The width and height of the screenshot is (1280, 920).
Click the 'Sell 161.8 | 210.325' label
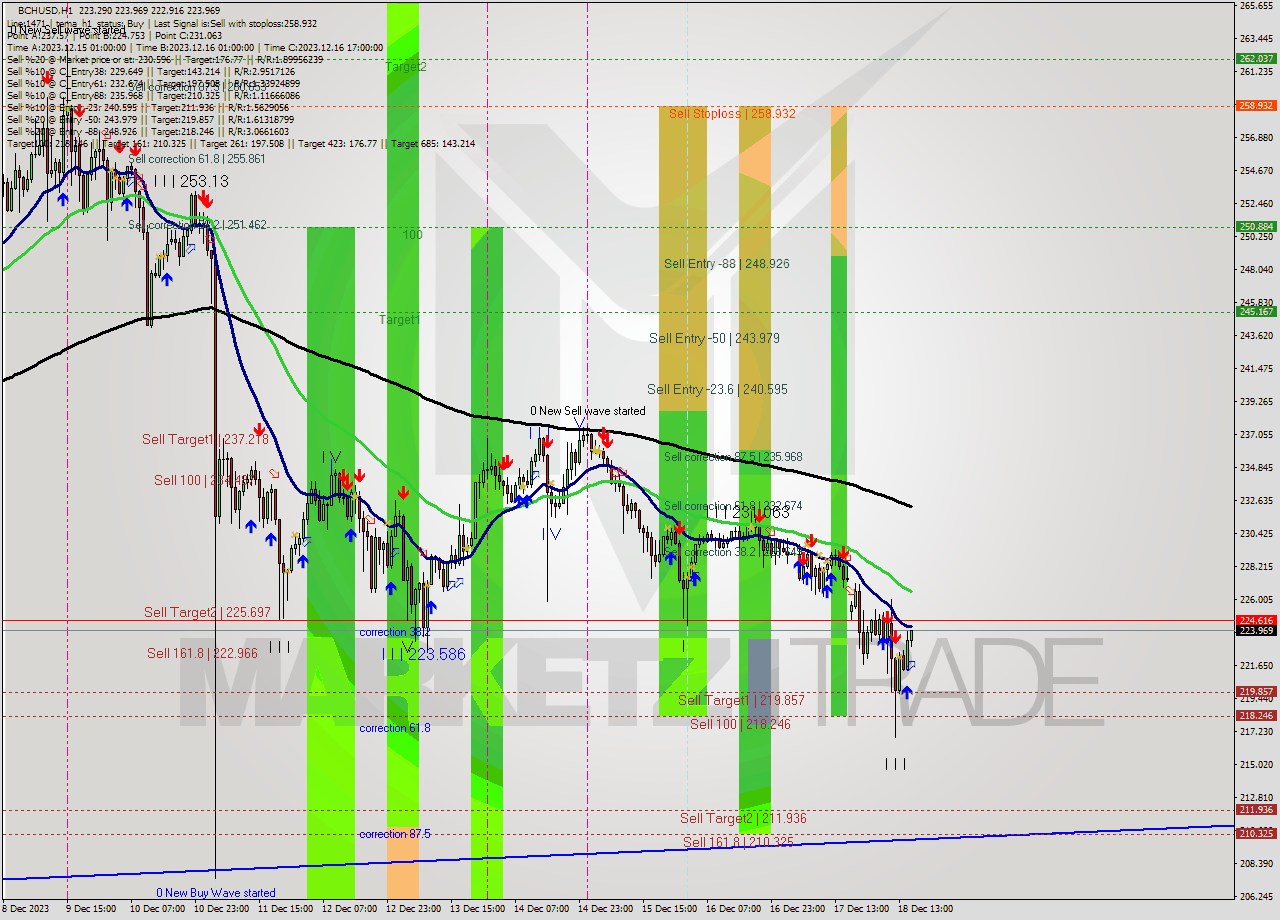coord(738,842)
